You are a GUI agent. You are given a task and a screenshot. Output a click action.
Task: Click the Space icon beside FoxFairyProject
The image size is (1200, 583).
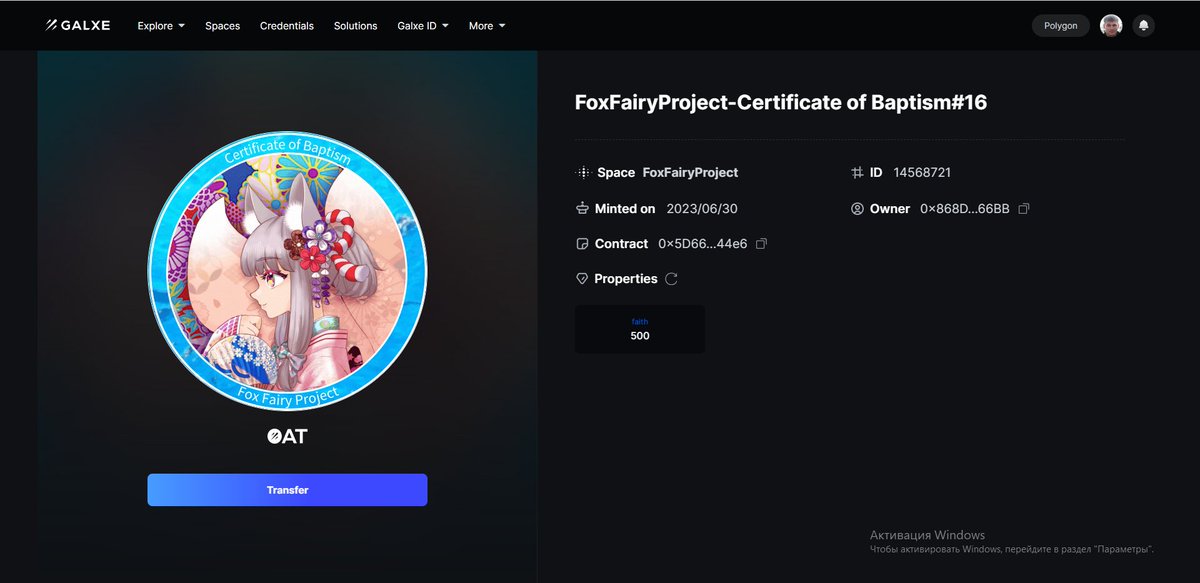pos(583,172)
